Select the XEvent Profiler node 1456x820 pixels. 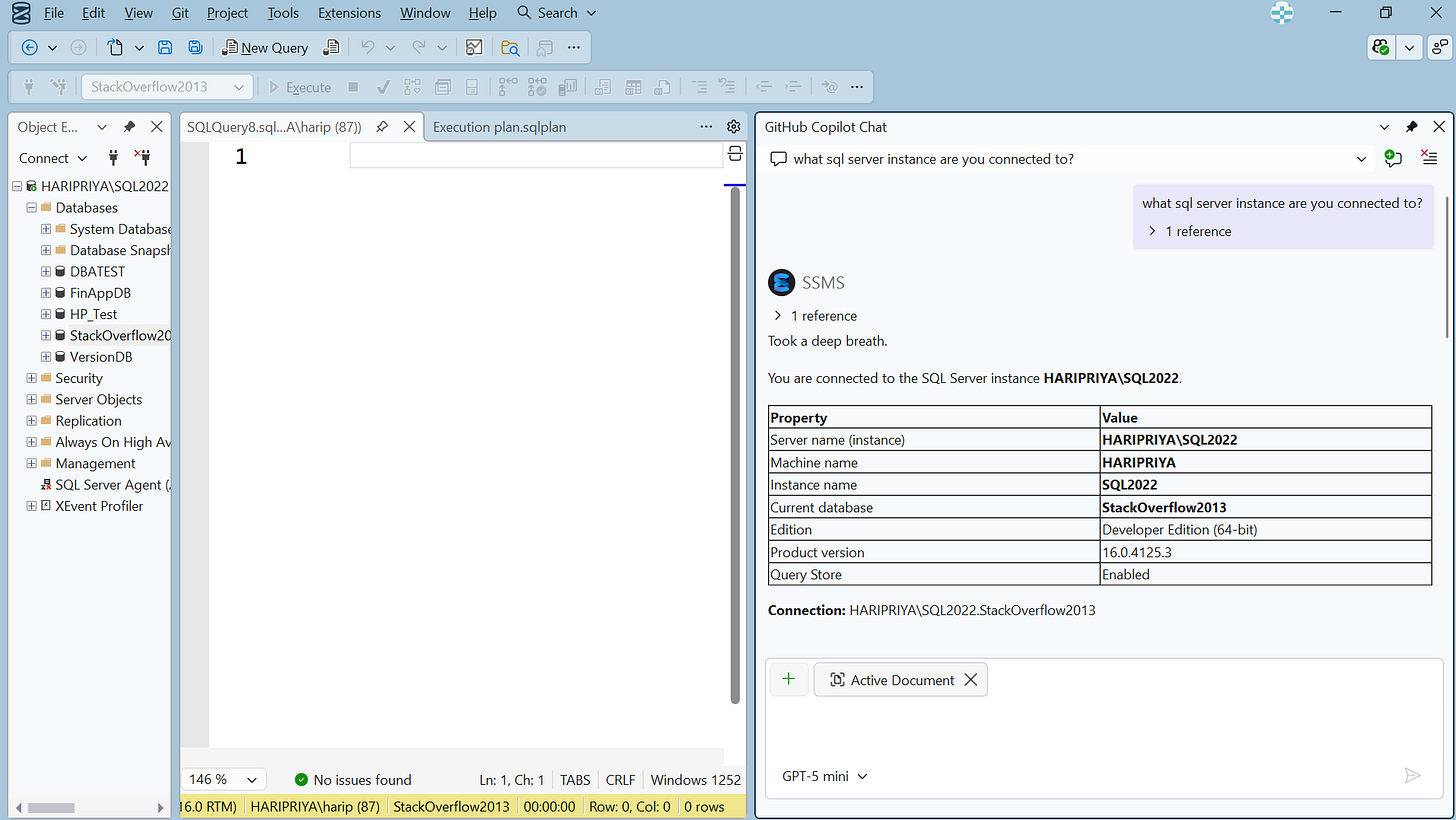(x=99, y=506)
